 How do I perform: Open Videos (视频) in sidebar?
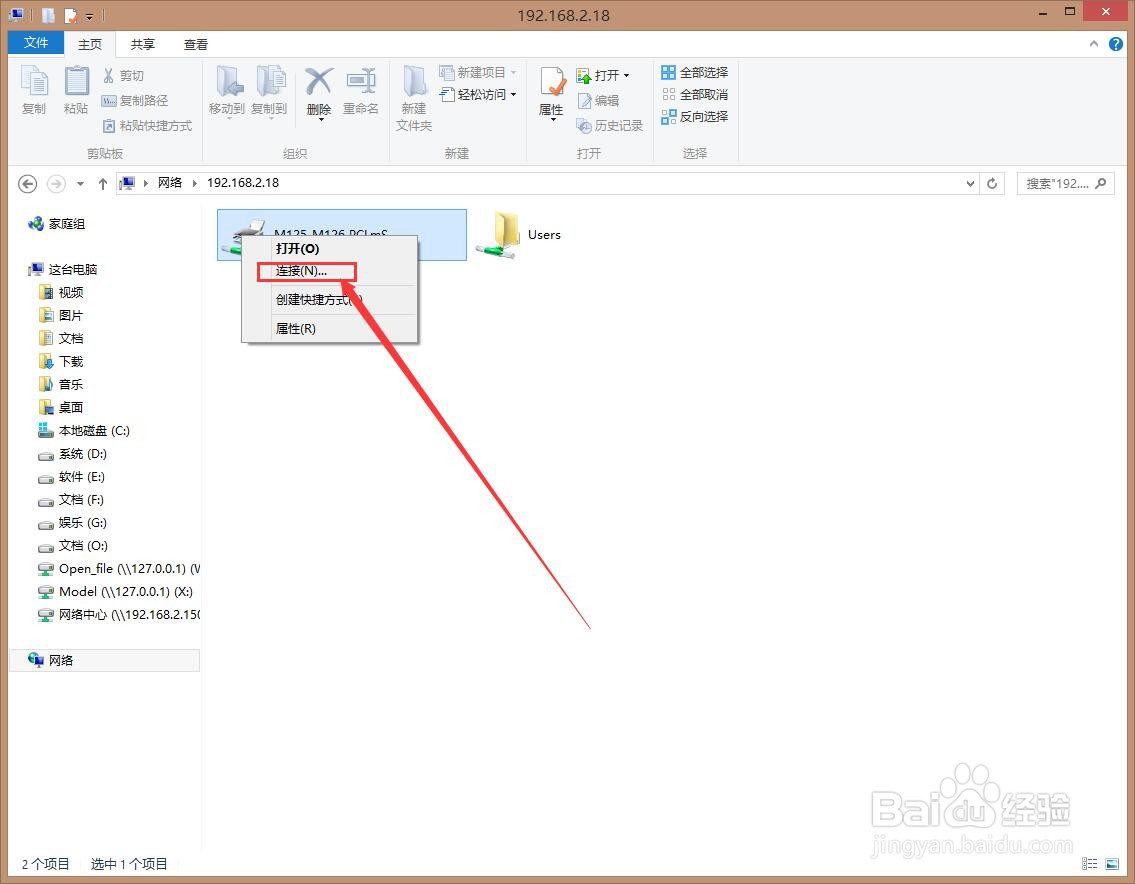tap(62, 292)
